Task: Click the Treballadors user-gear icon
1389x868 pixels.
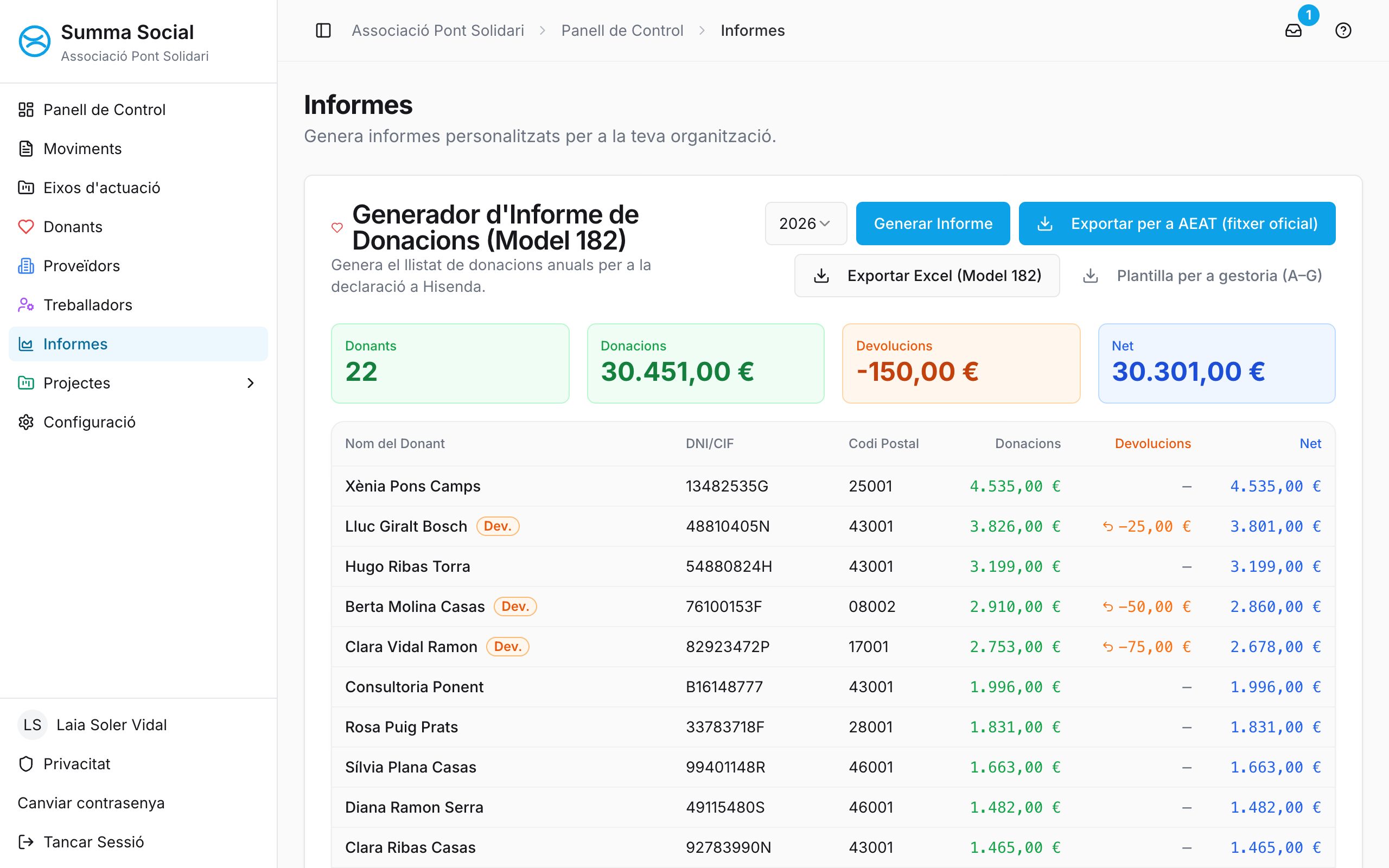Action: tap(26, 305)
